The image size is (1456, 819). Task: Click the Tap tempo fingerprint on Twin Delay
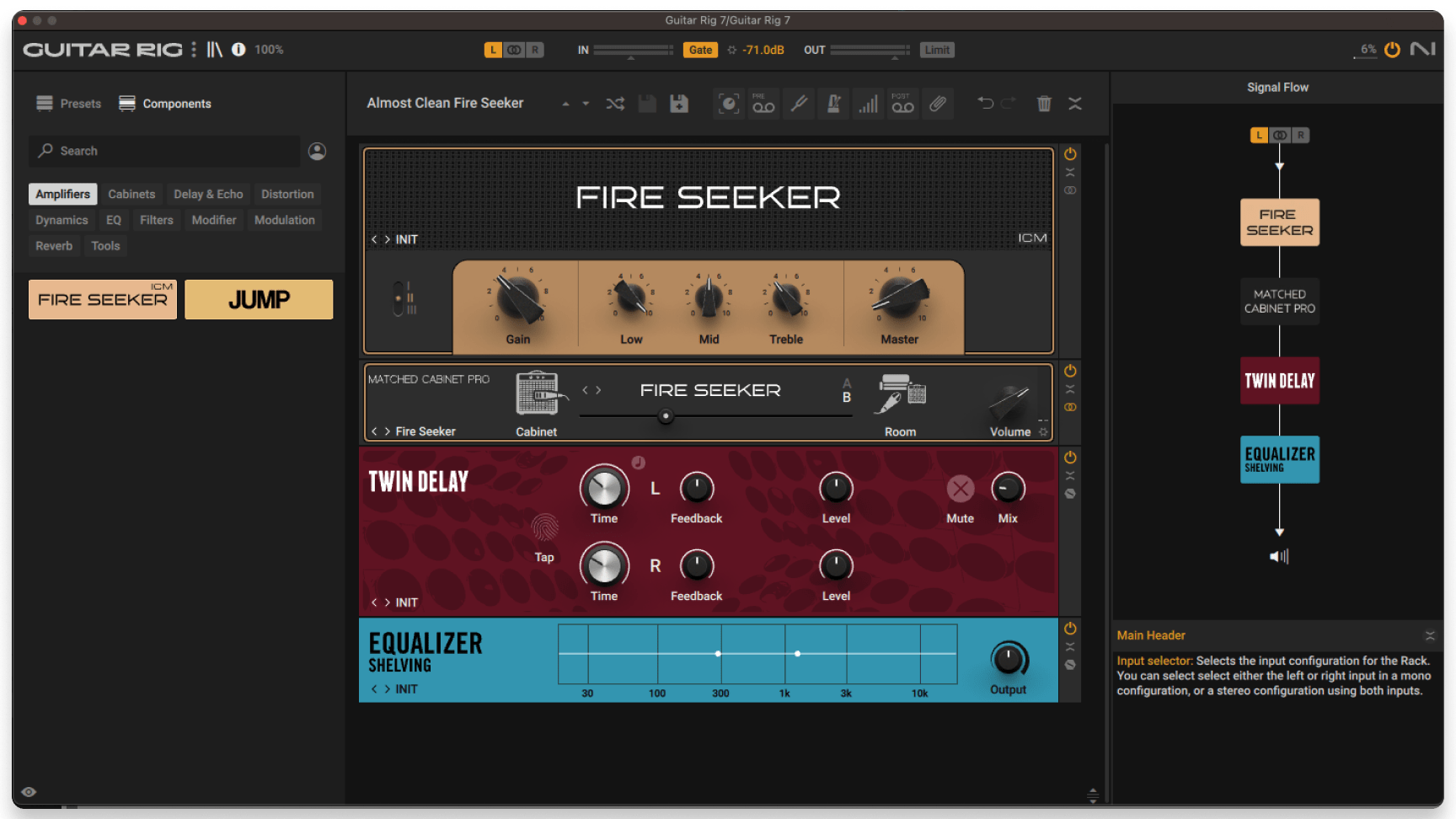pos(545,528)
